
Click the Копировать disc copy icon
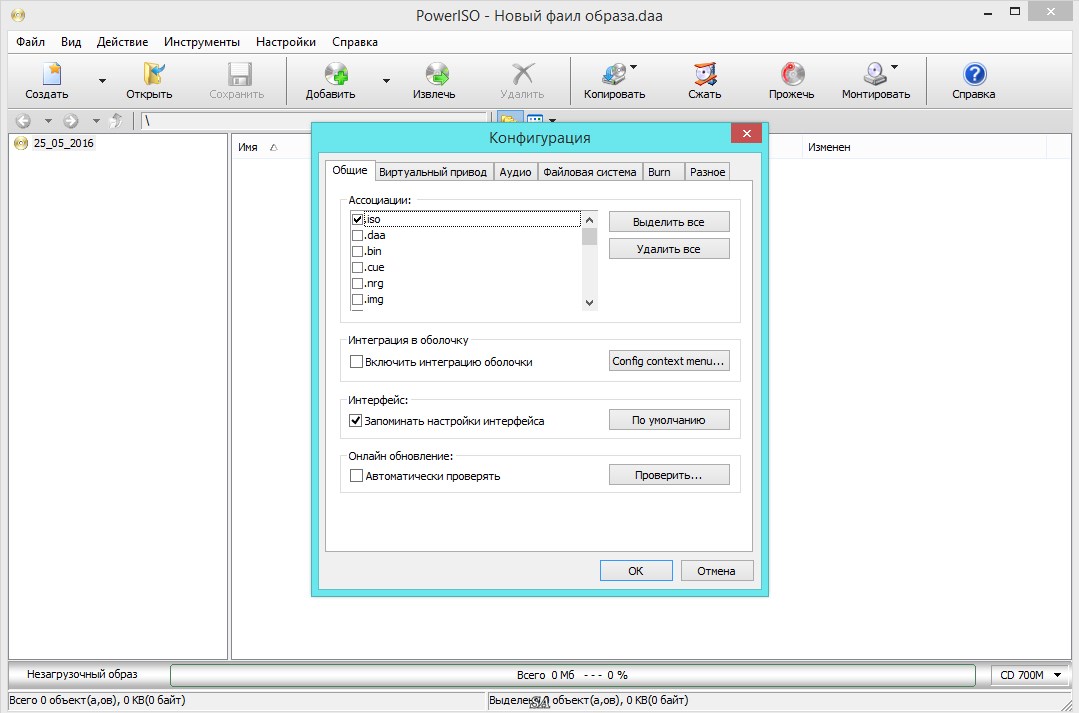point(614,74)
